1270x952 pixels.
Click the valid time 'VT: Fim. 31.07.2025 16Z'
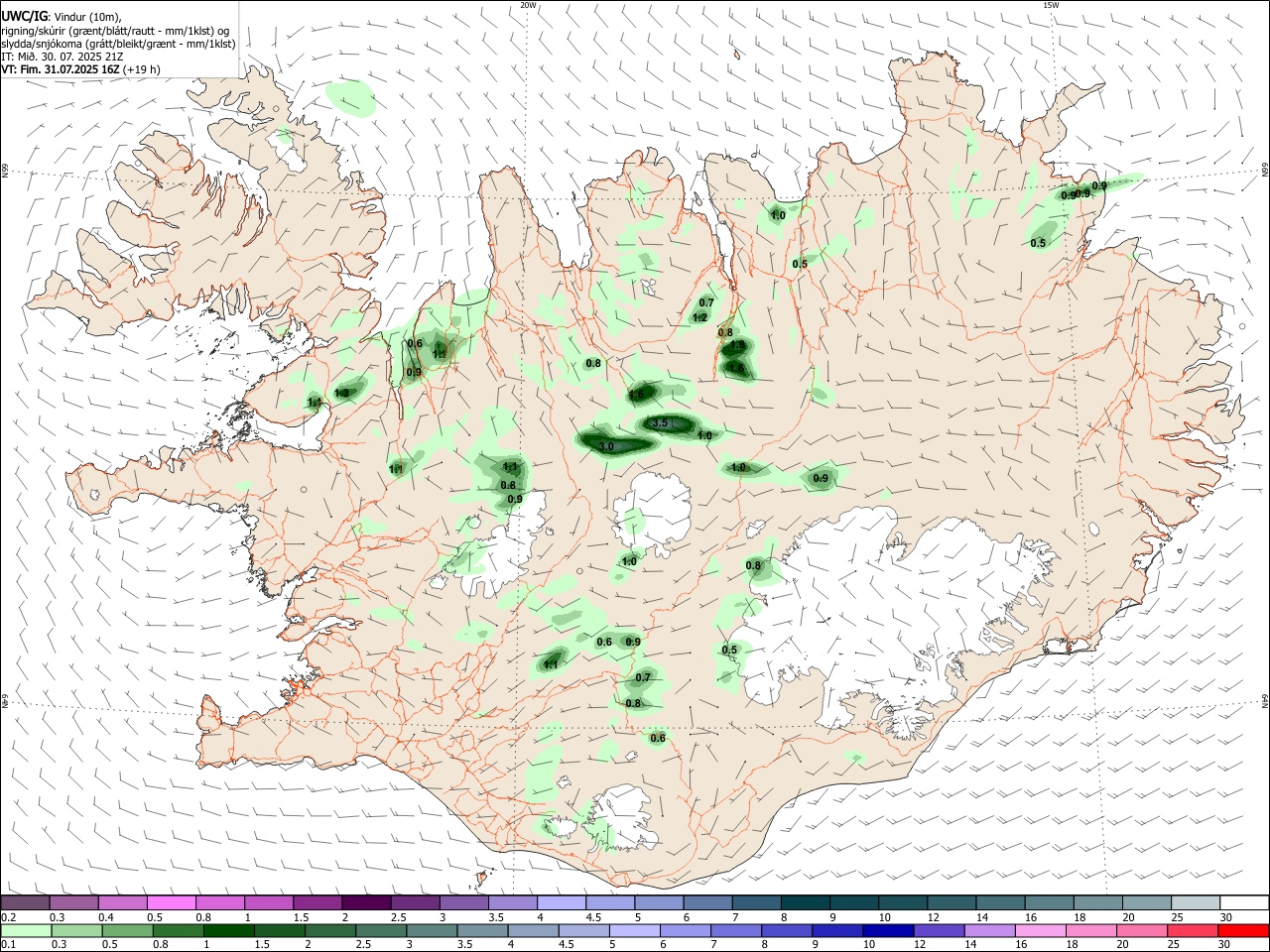click(x=62, y=69)
